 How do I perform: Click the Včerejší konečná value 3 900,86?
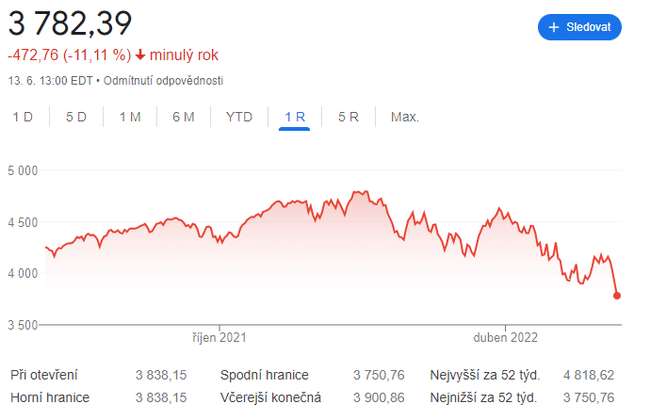pyautogui.click(x=378, y=398)
